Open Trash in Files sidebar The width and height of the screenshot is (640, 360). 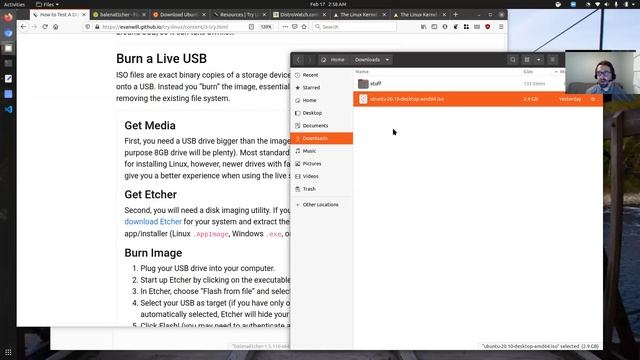point(322,189)
